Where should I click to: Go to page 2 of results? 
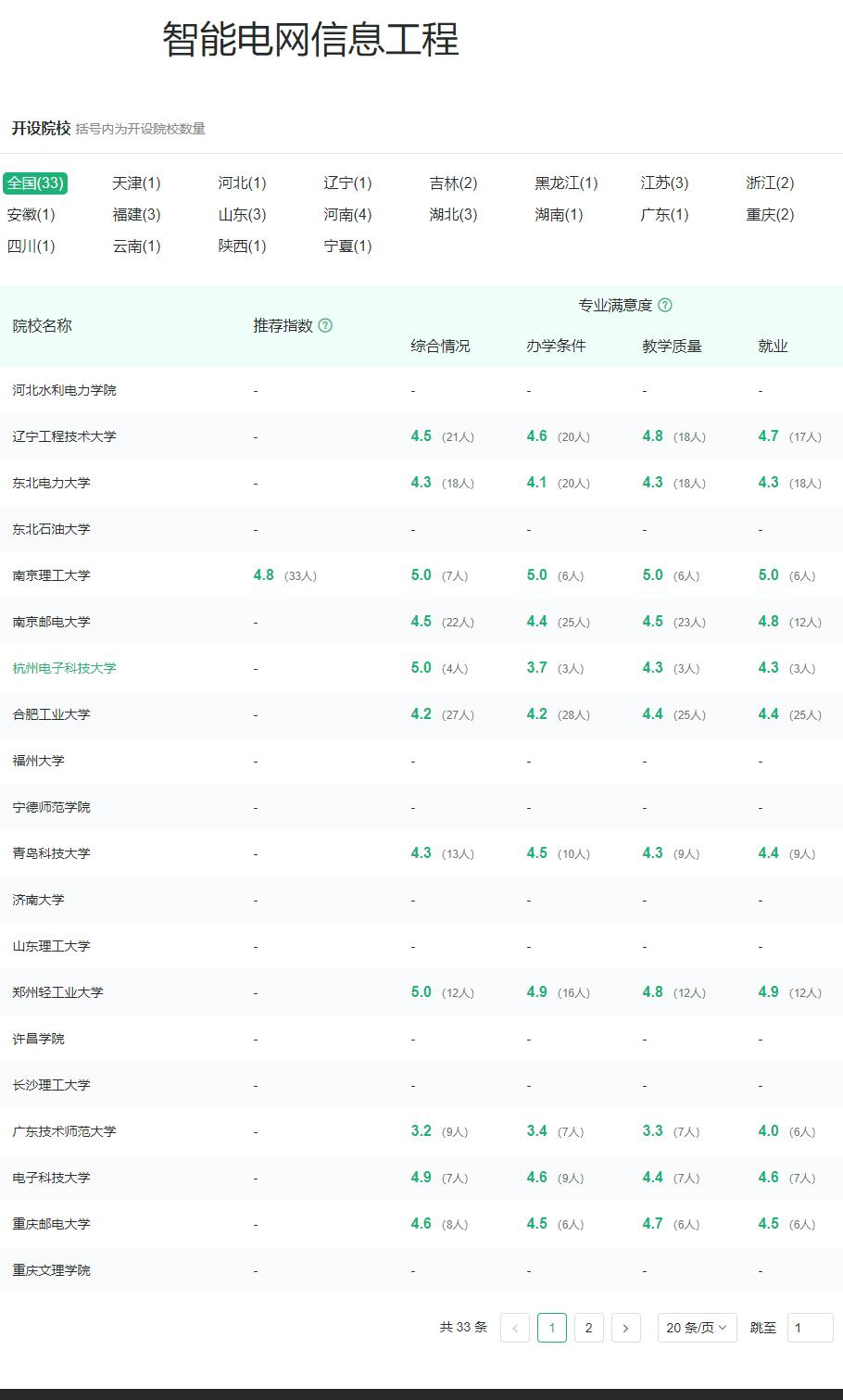[x=589, y=1327]
